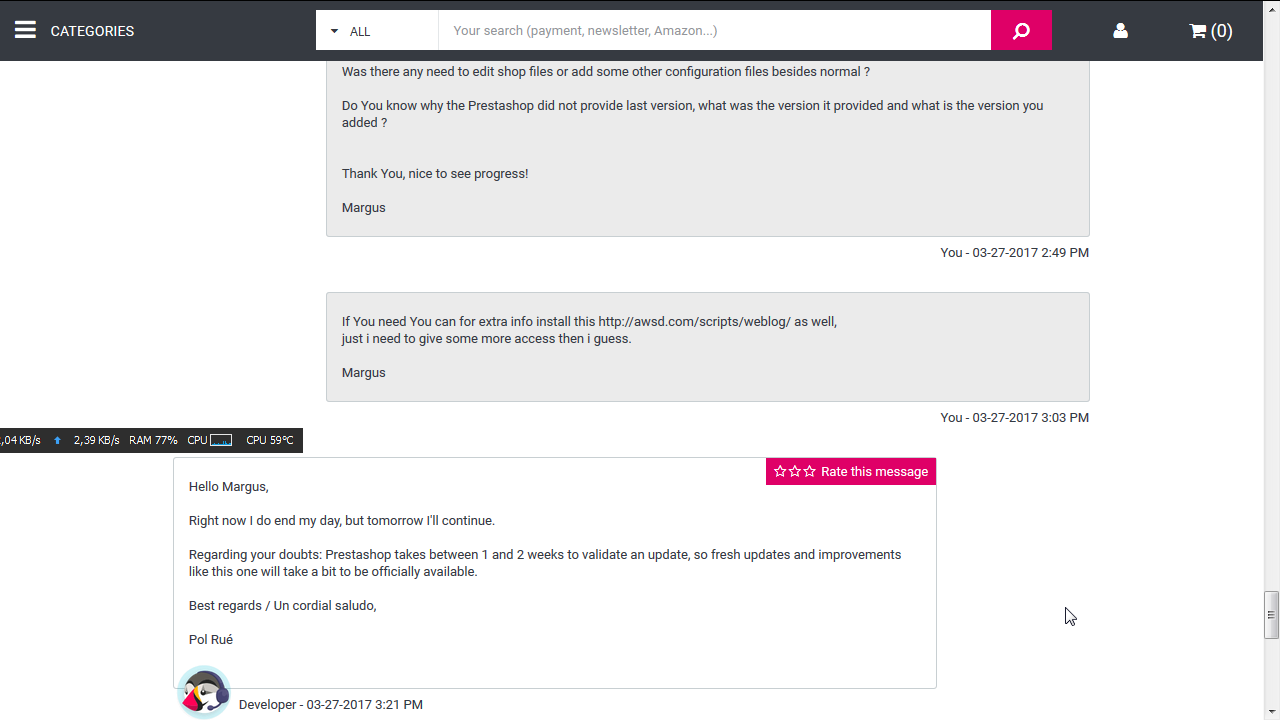
Task: Click the Developer avatar picture
Action: click(204, 692)
